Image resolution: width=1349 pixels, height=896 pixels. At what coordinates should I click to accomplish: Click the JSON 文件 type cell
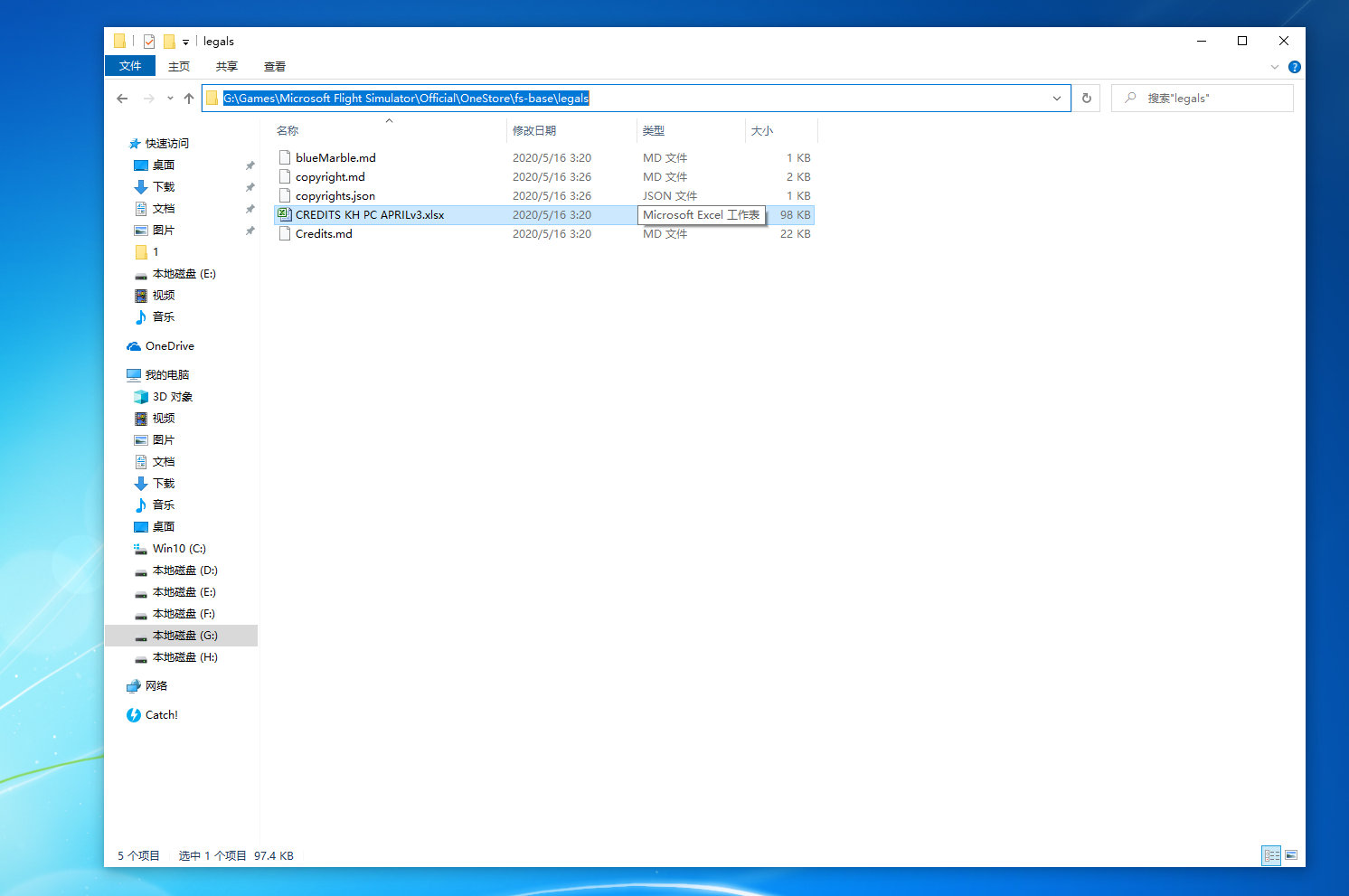coord(670,196)
